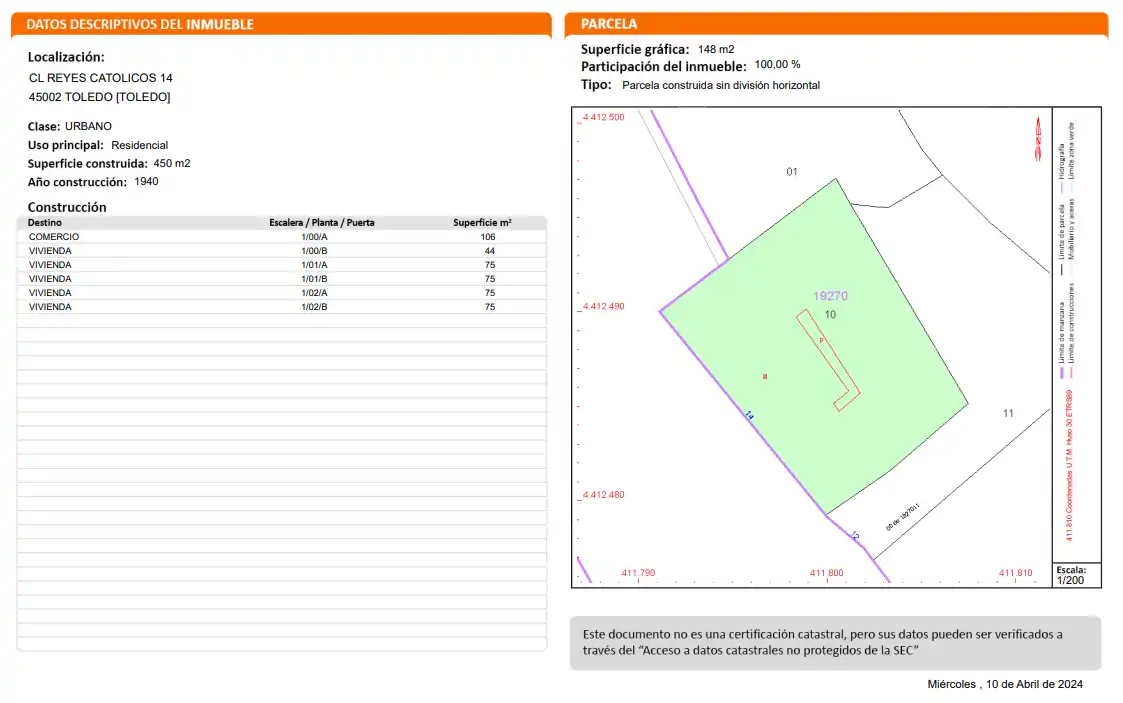Screen dimensions: 1123x703
Task: Click the Destino column header
Action: pyautogui.click(x=44, y=223)
